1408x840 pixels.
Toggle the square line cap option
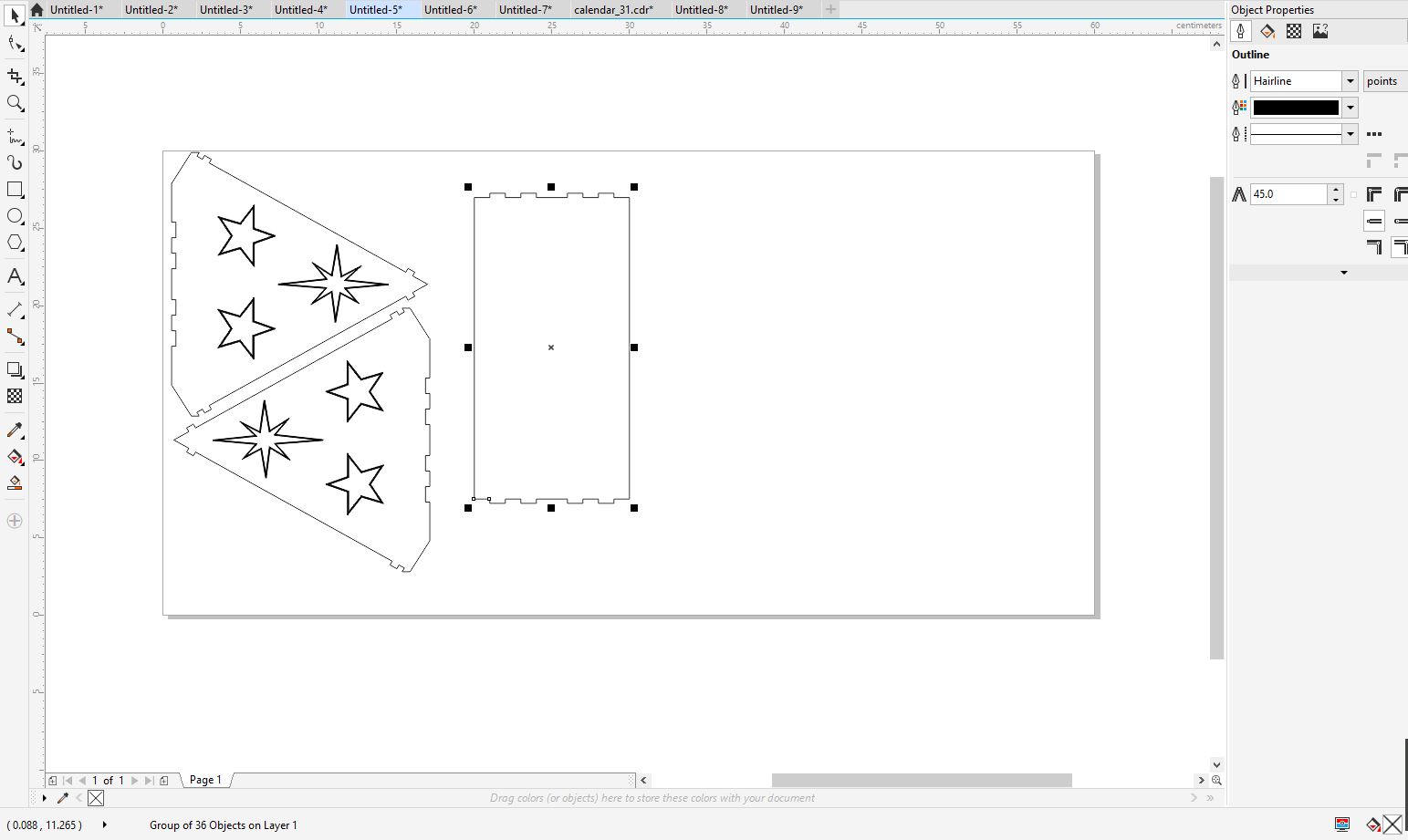point(1374,219)
